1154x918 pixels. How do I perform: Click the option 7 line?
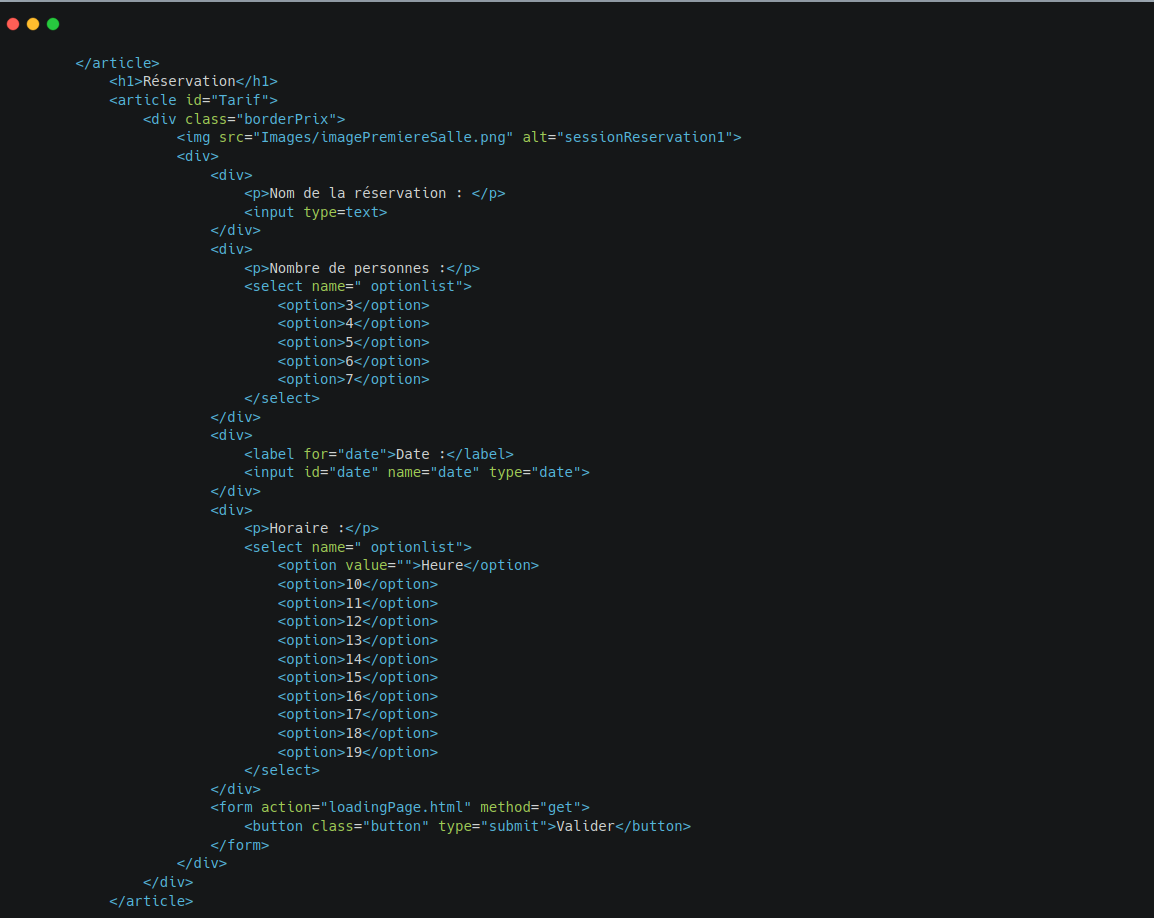(353, 380)
